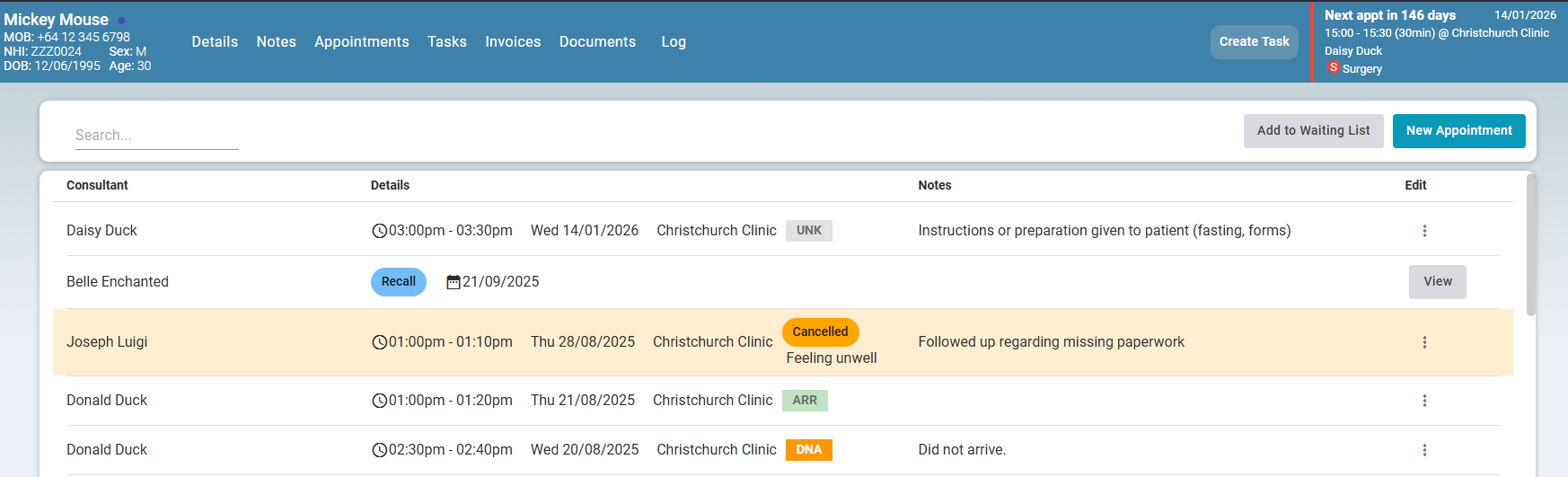Click the UNK status badge
This screenshot has width=1568, height=477.
[808, 231]
